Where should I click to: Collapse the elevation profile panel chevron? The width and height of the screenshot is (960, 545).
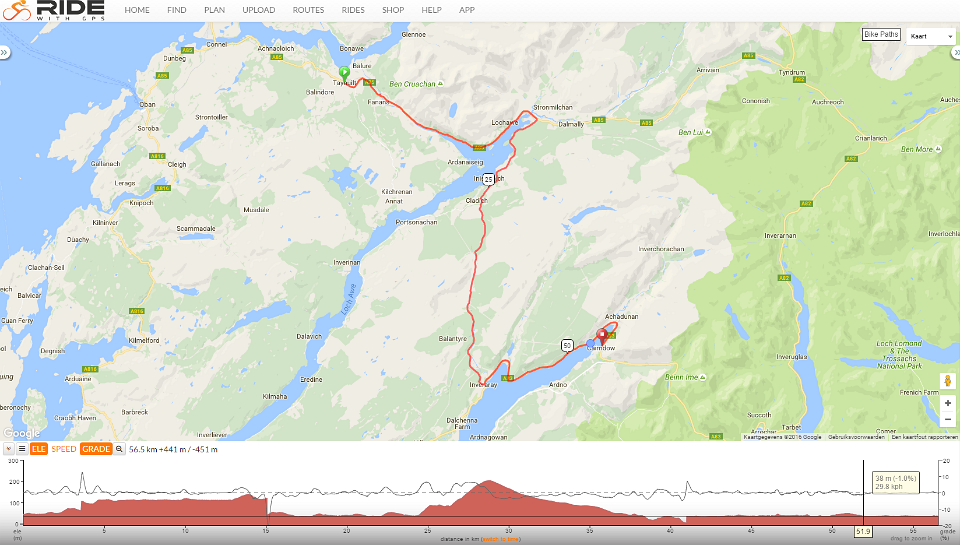coord(9,449)
